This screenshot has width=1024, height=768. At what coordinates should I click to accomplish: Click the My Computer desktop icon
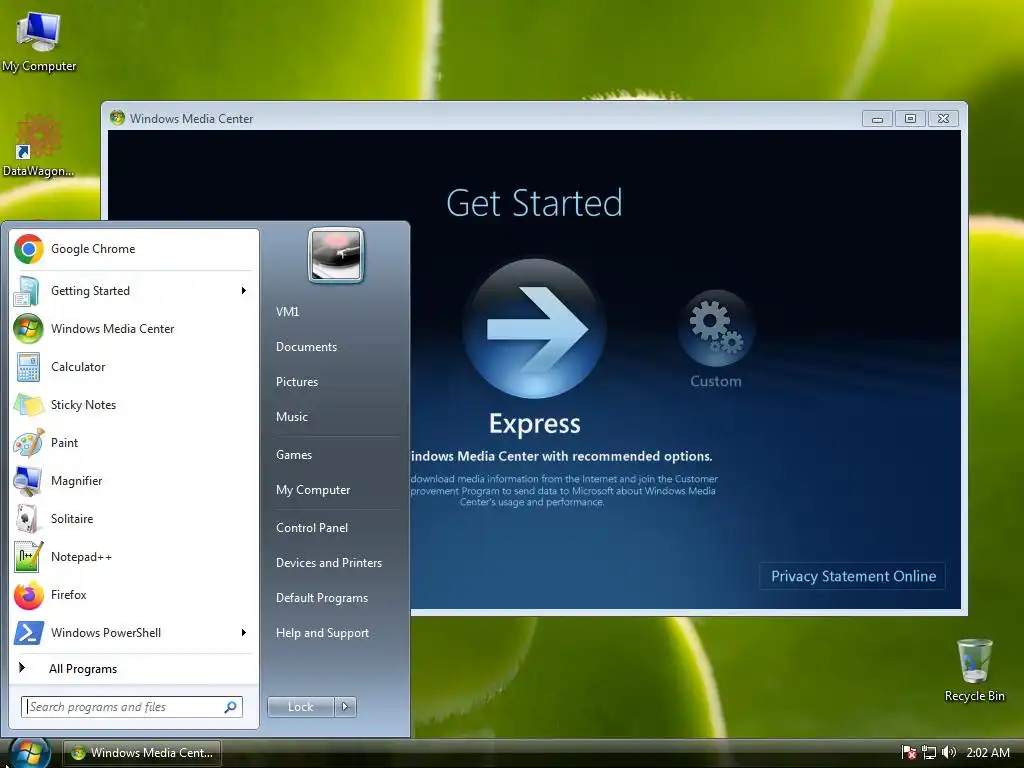pos(39,42)
